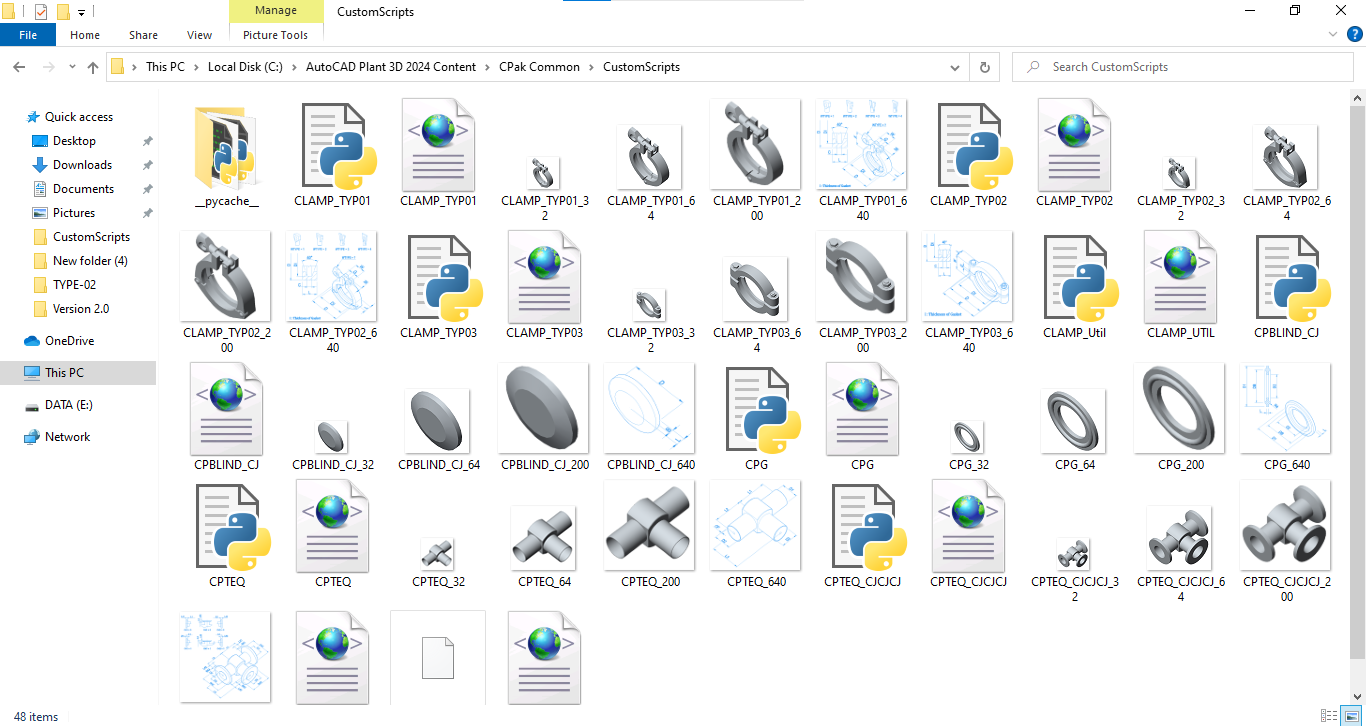Expand the chevron after AutoCAD Plant 3D 2024 Content
Image resolution: width=1366 pixels, height=726 pixels.
[x=488, y=67]
